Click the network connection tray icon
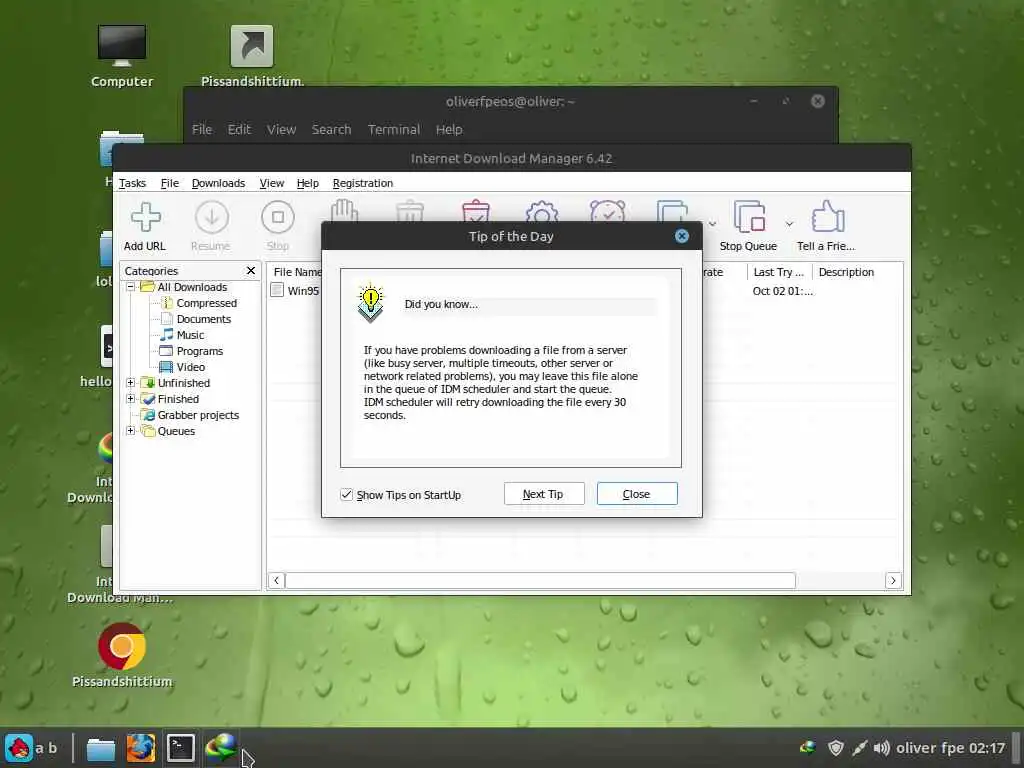This screenshot has width=1024, height=768. click(x=859, y=748)
